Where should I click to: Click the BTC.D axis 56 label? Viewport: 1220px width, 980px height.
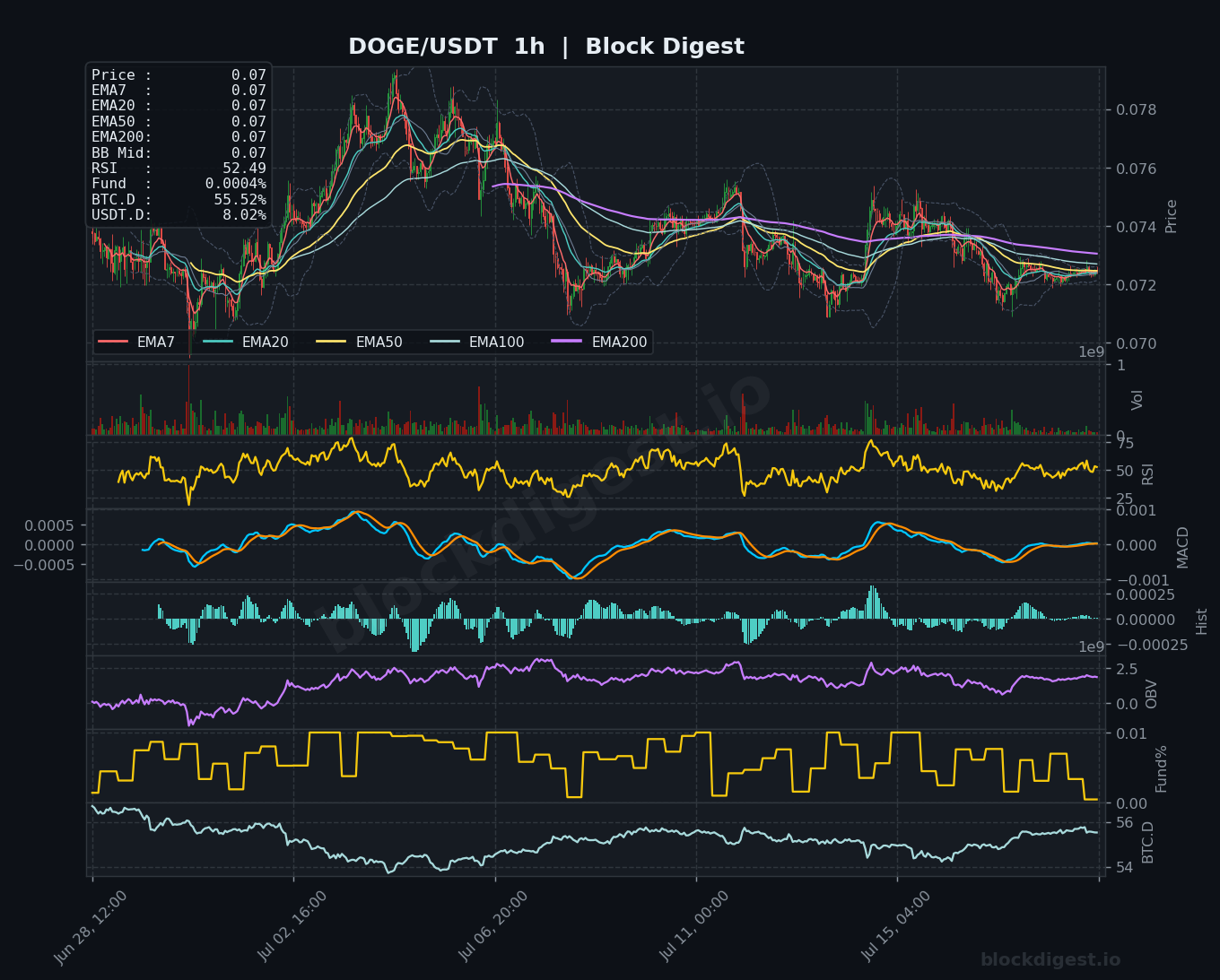click(x=1124, y=822)
